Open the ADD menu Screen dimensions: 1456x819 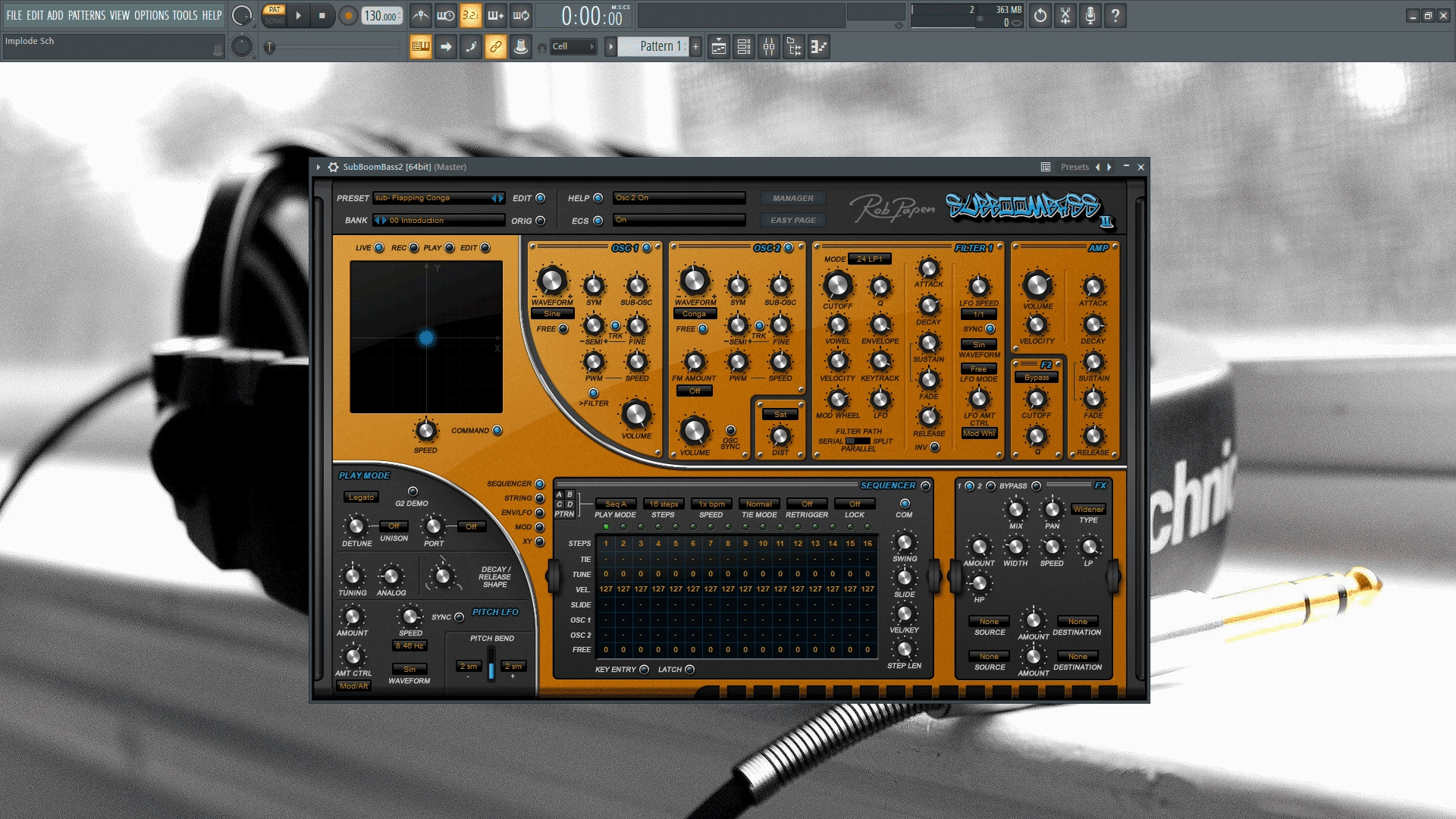point(55,15)
